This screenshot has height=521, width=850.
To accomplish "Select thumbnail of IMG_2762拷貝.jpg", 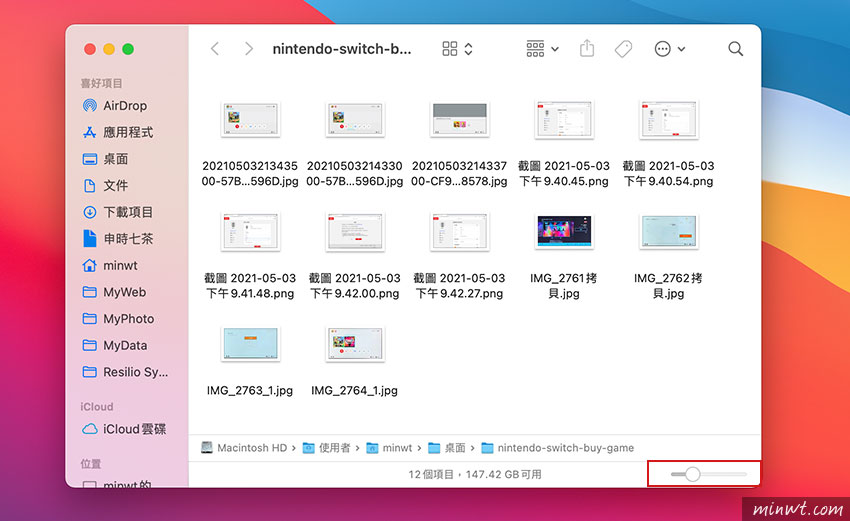I will (x=668, y=231).
